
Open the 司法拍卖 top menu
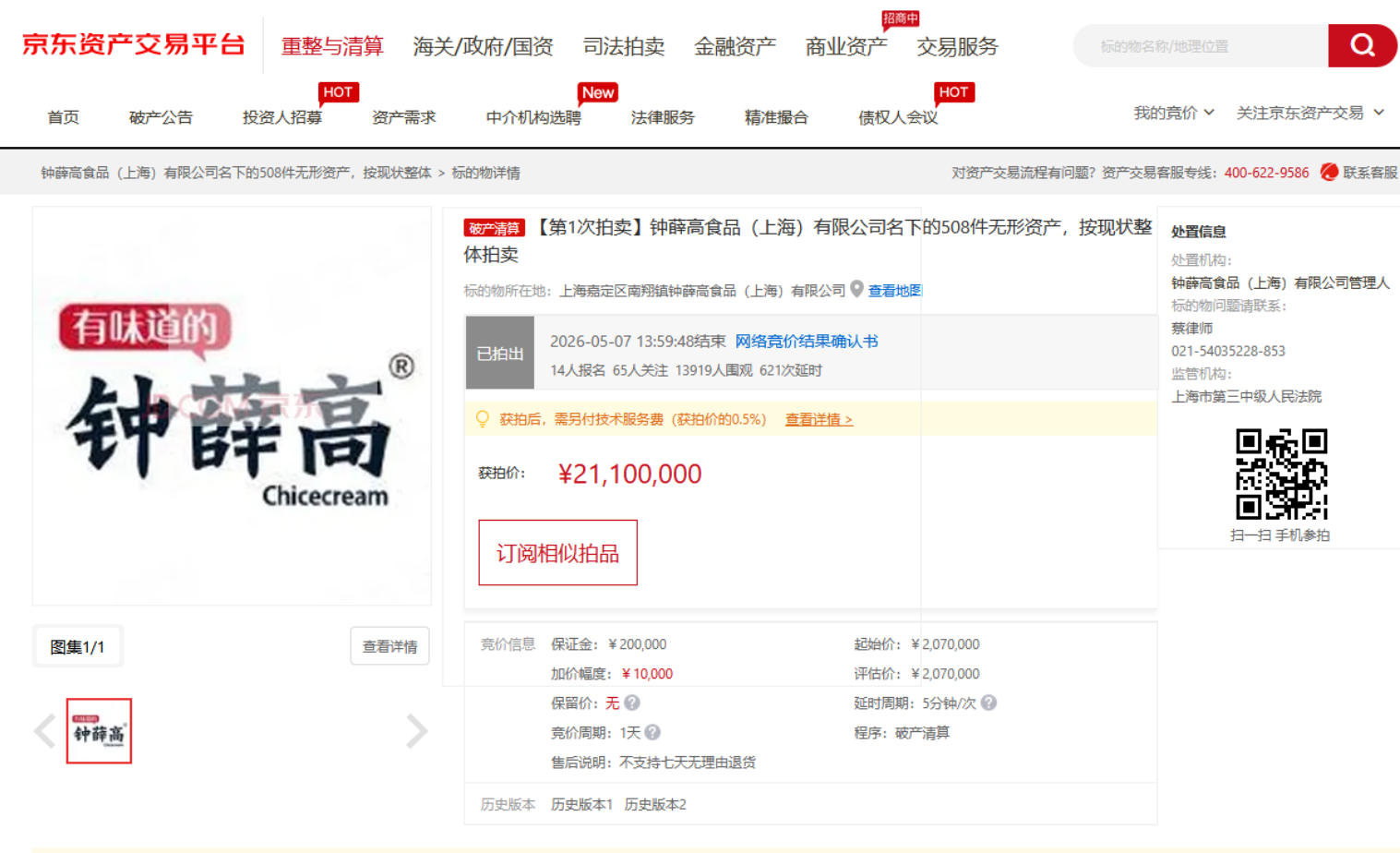tap(624, 46)
